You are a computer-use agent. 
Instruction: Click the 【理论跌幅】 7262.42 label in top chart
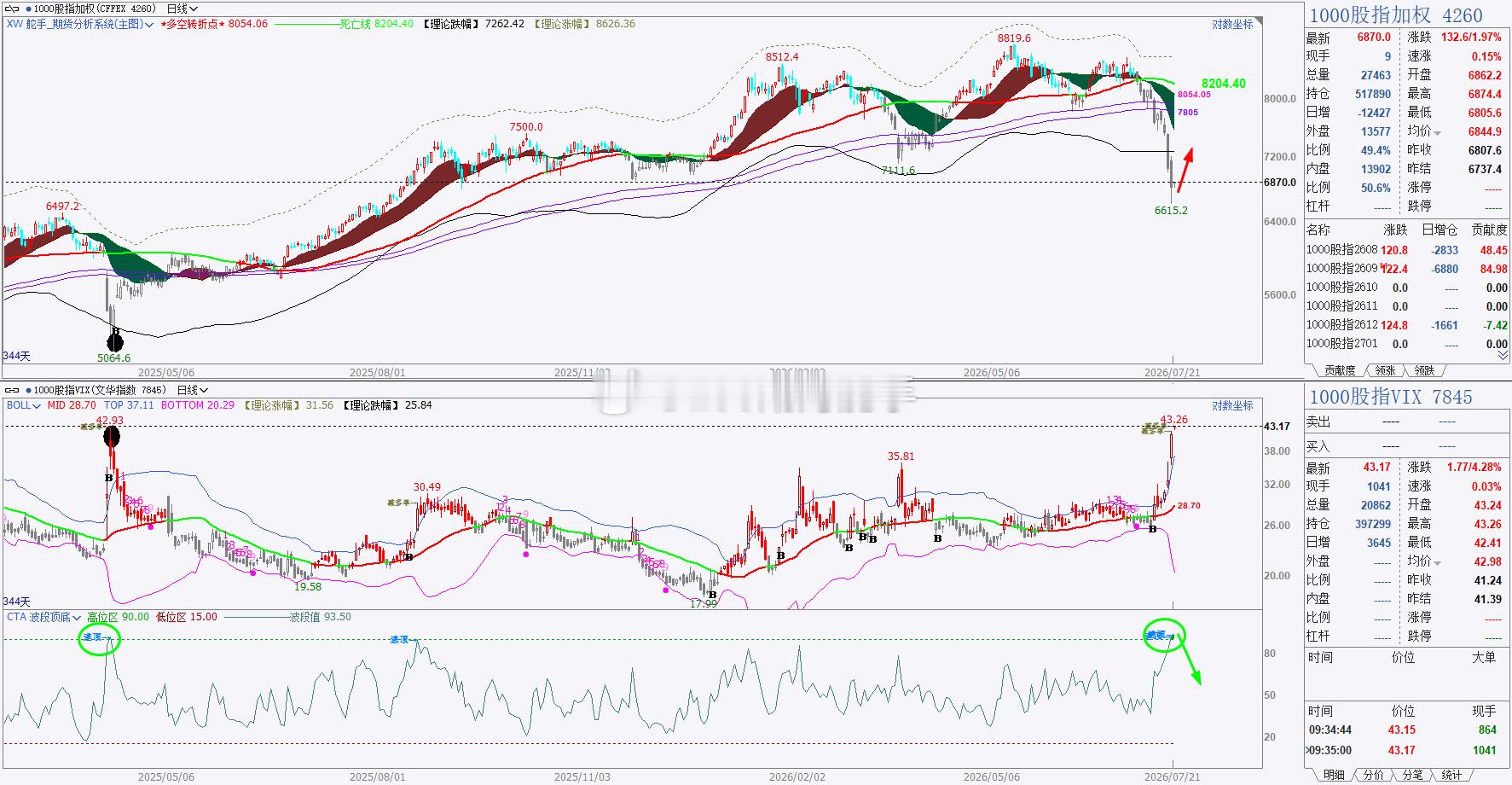(472, 25)
